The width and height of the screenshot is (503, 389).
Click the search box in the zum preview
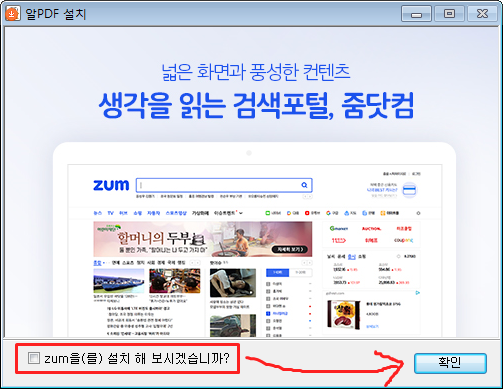click(x=224, y=185)
